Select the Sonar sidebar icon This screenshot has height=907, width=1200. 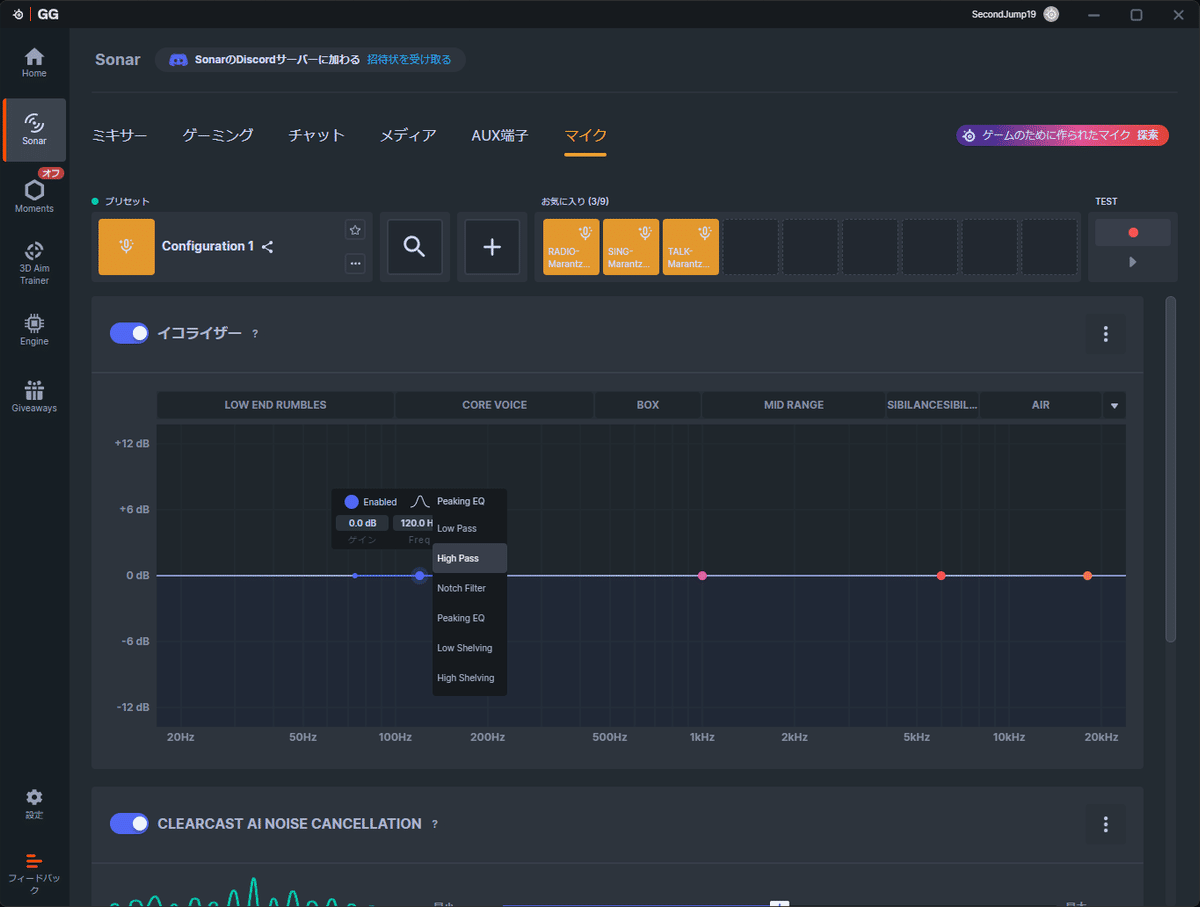34,129
